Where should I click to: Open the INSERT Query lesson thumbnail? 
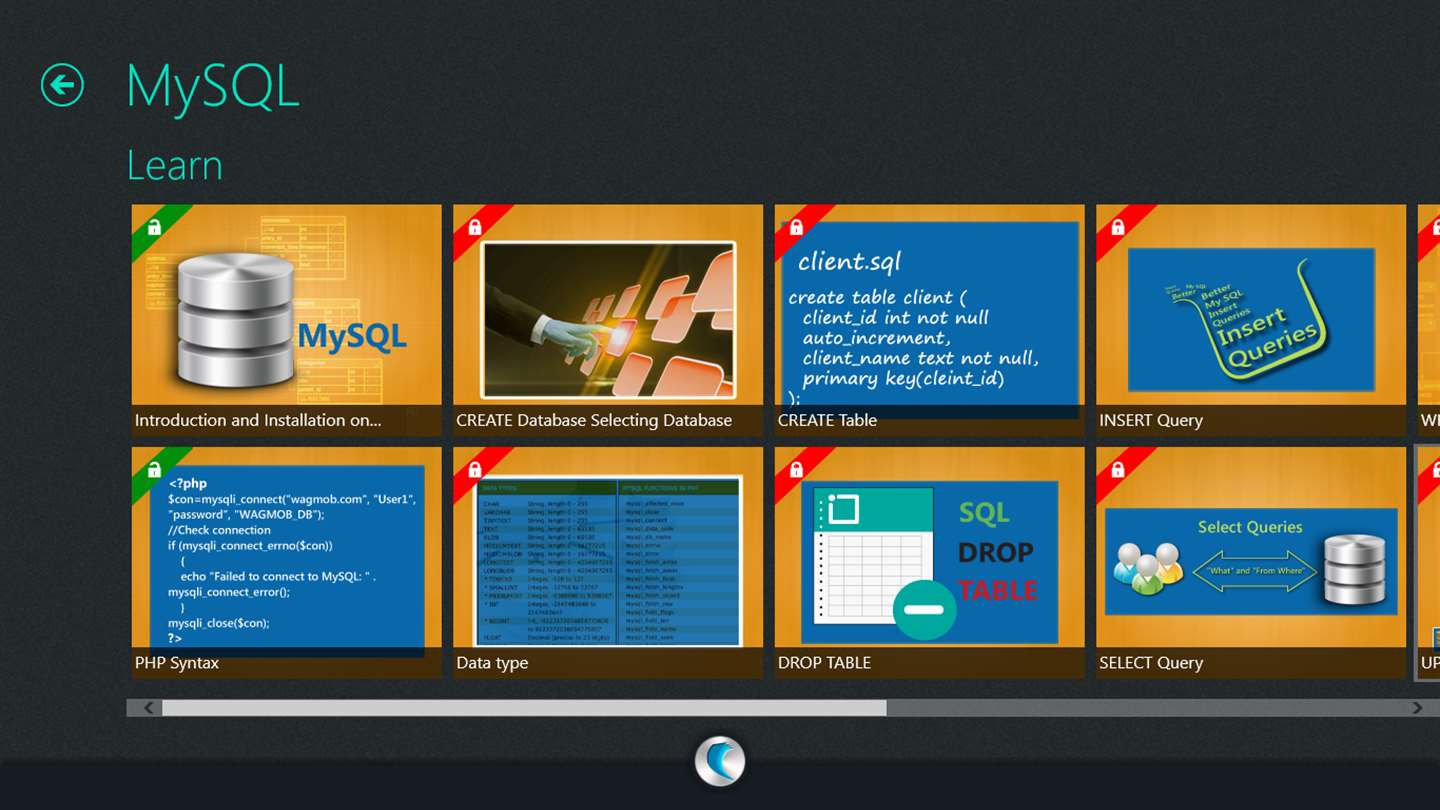tap(1251, 320)
